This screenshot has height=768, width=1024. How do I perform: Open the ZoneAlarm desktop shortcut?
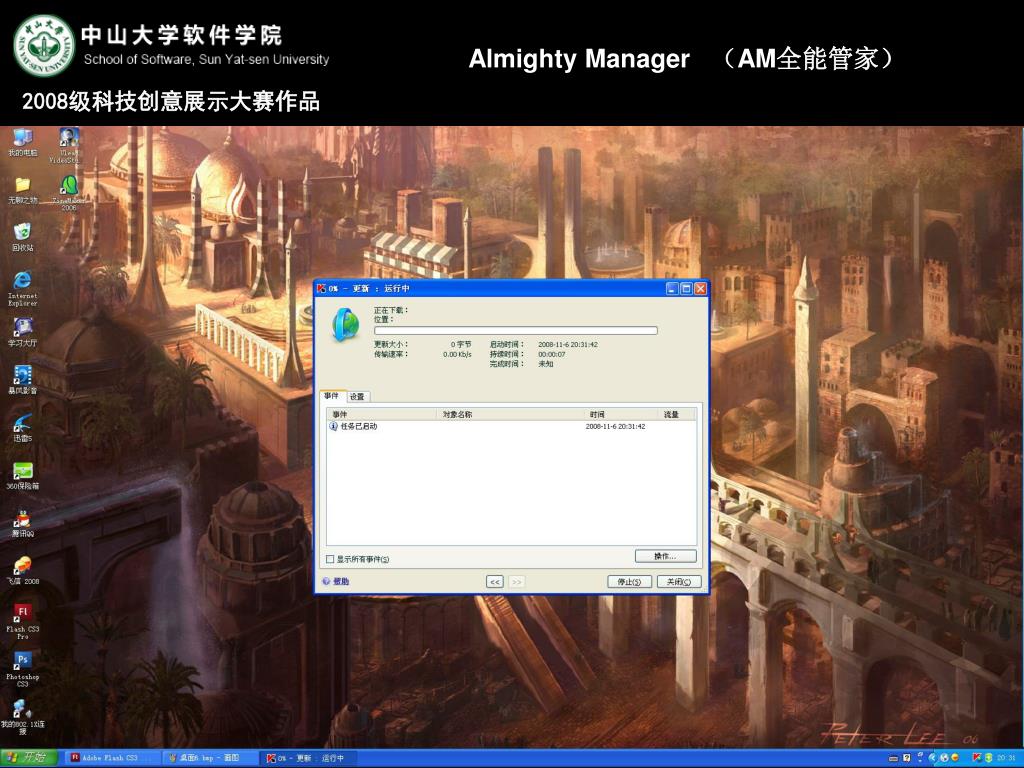pyautogui.click(x=69, y=192)
